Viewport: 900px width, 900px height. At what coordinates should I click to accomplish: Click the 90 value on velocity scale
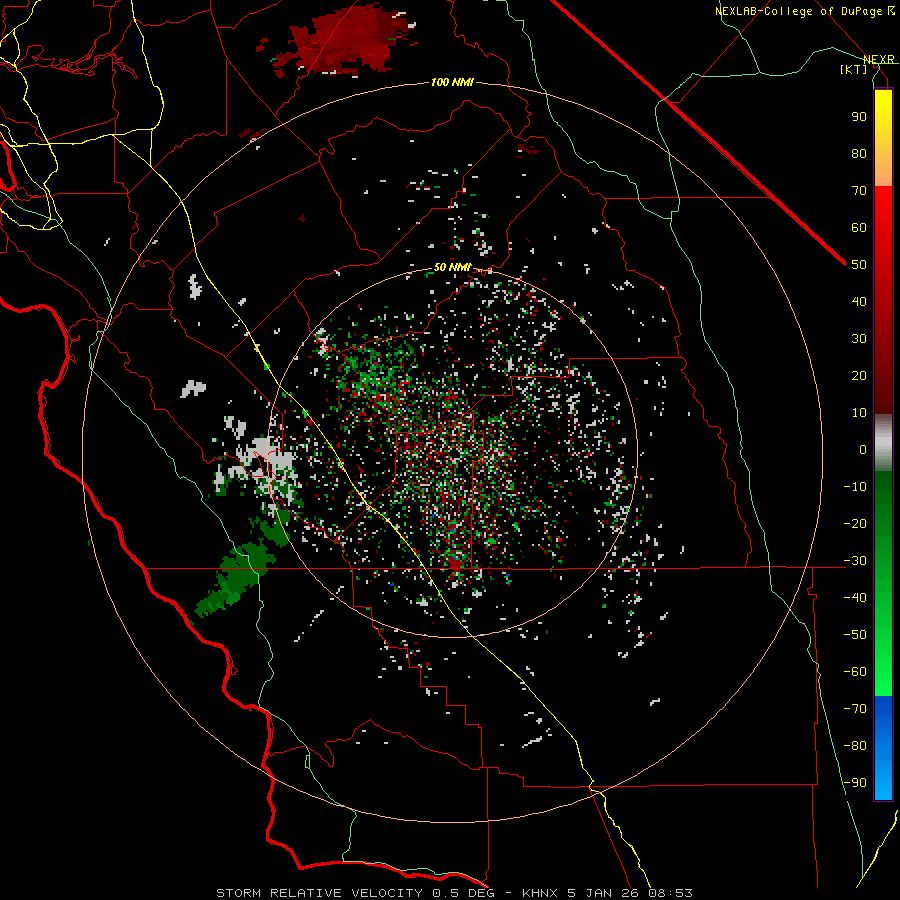point(859,117)
